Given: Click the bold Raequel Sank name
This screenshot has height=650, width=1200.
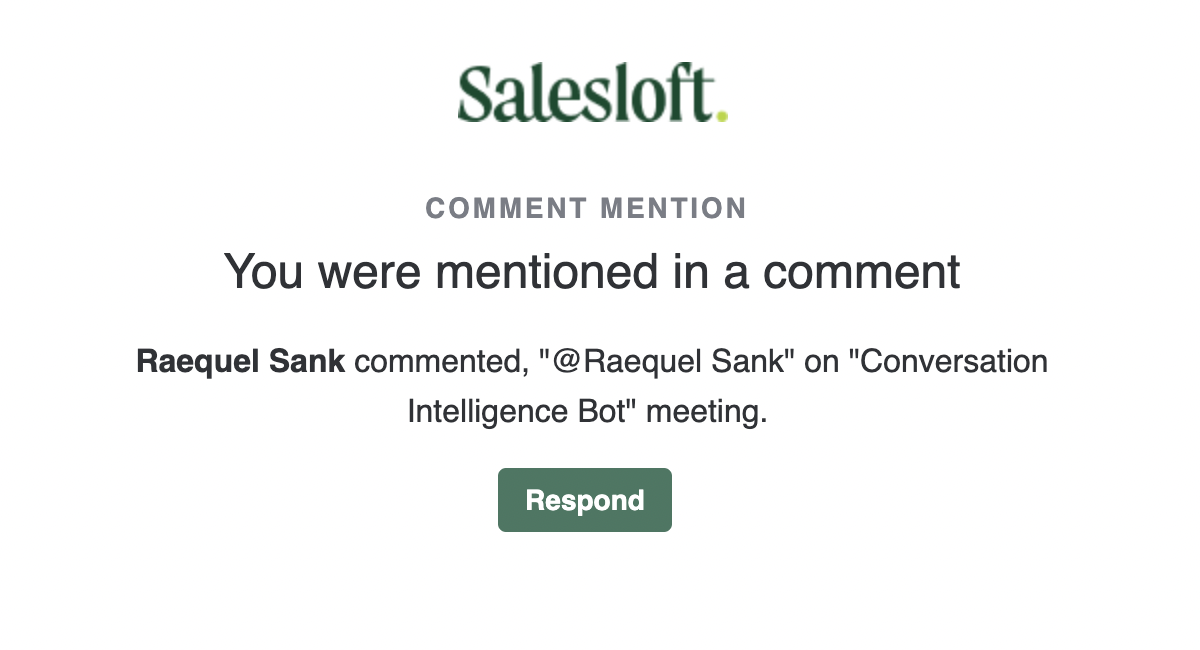Looking at the screenshot, I should 240,361.
